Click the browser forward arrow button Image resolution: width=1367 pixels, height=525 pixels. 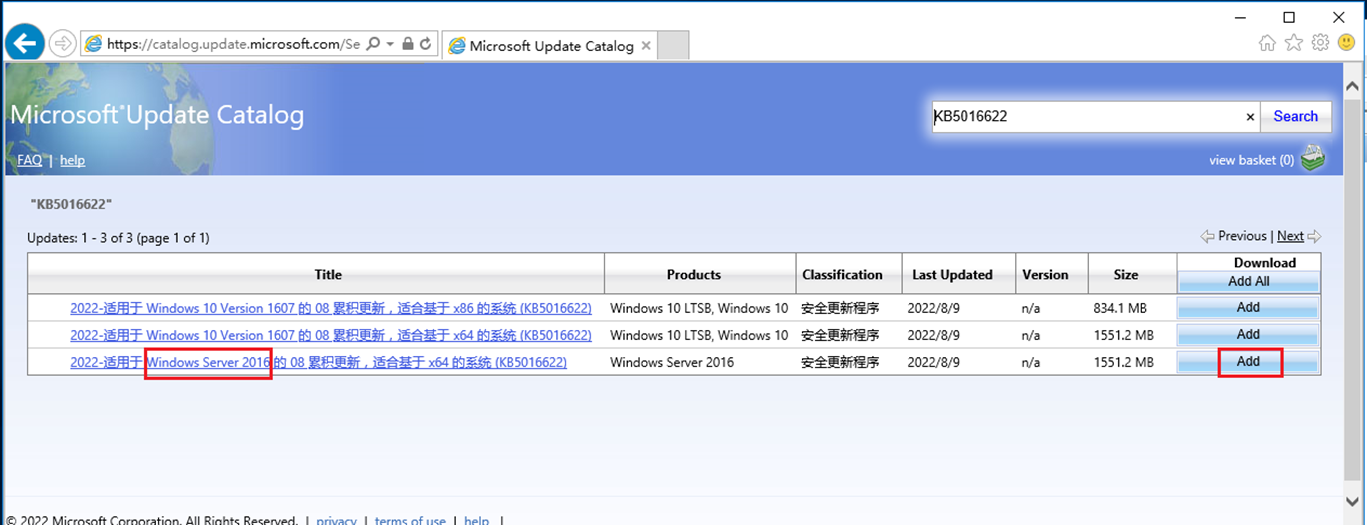61,43
